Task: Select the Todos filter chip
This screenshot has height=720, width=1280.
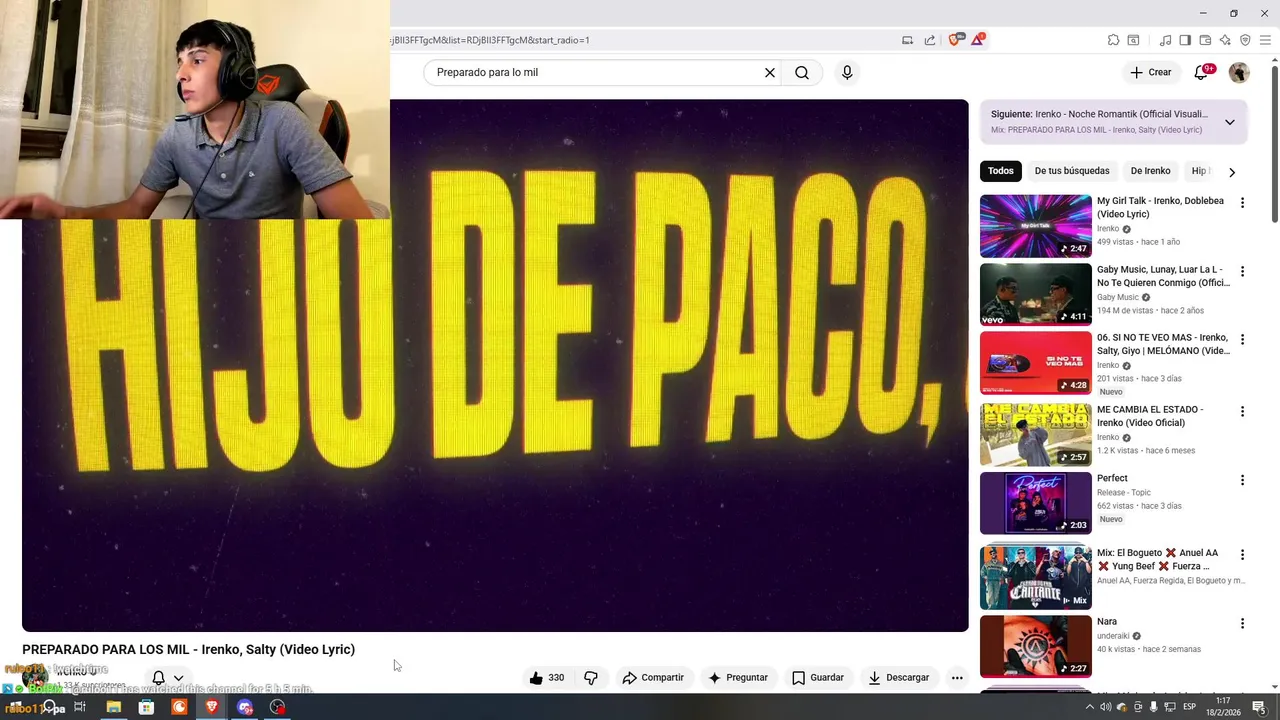Action: pyautogui.click(x=1001, y=171)
